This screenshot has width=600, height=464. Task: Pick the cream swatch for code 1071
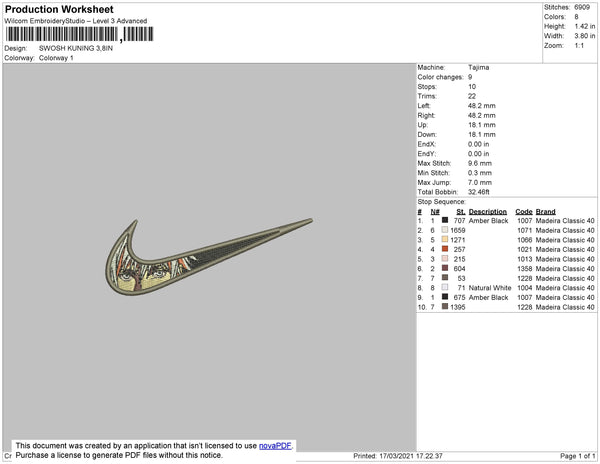445,230
